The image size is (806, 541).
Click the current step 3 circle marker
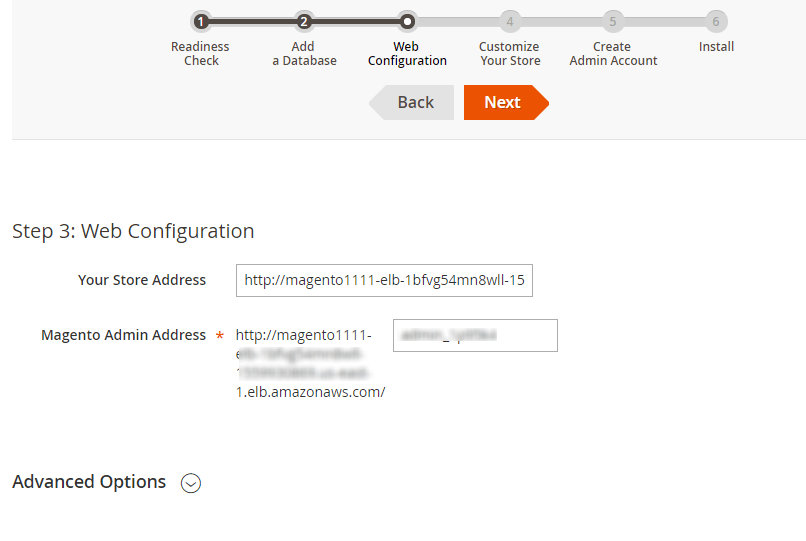[407, 21]
